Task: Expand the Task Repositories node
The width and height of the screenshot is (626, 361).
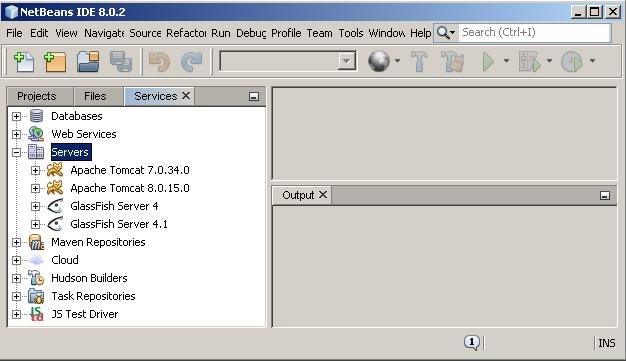Action: 16,296
